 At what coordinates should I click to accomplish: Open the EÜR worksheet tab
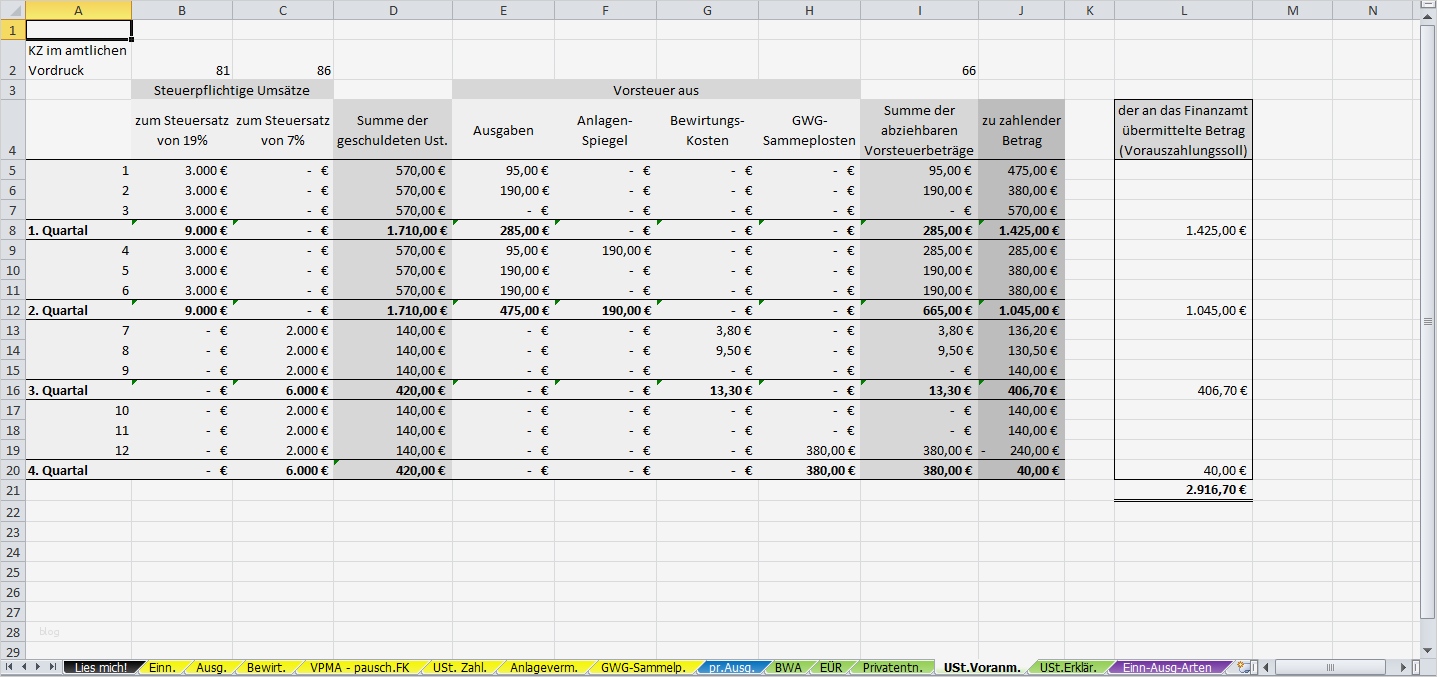click(830, 667)
